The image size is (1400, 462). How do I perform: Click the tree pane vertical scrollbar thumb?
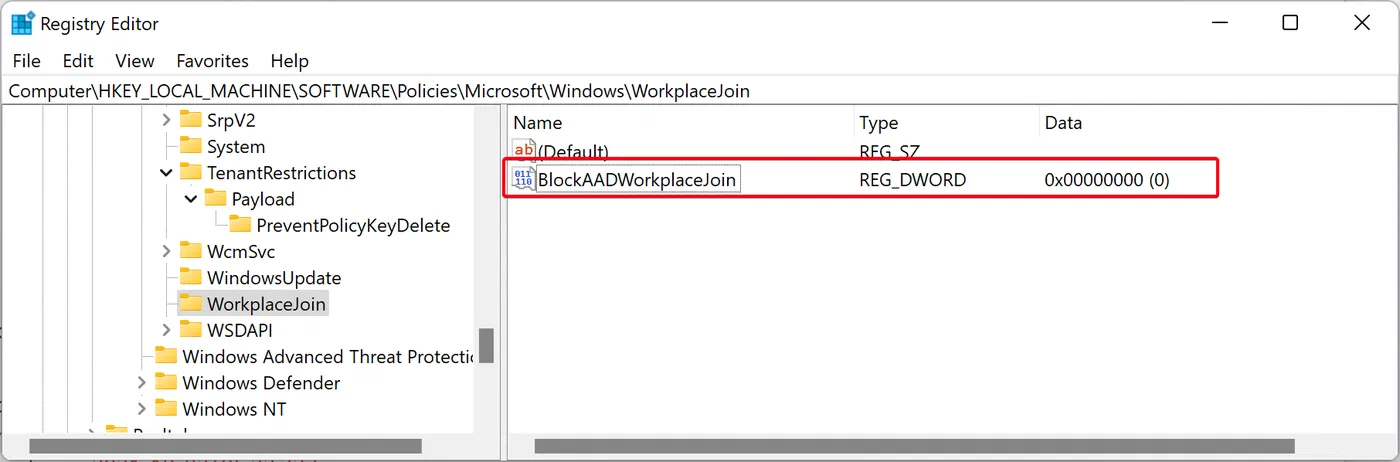pos(486,345)
